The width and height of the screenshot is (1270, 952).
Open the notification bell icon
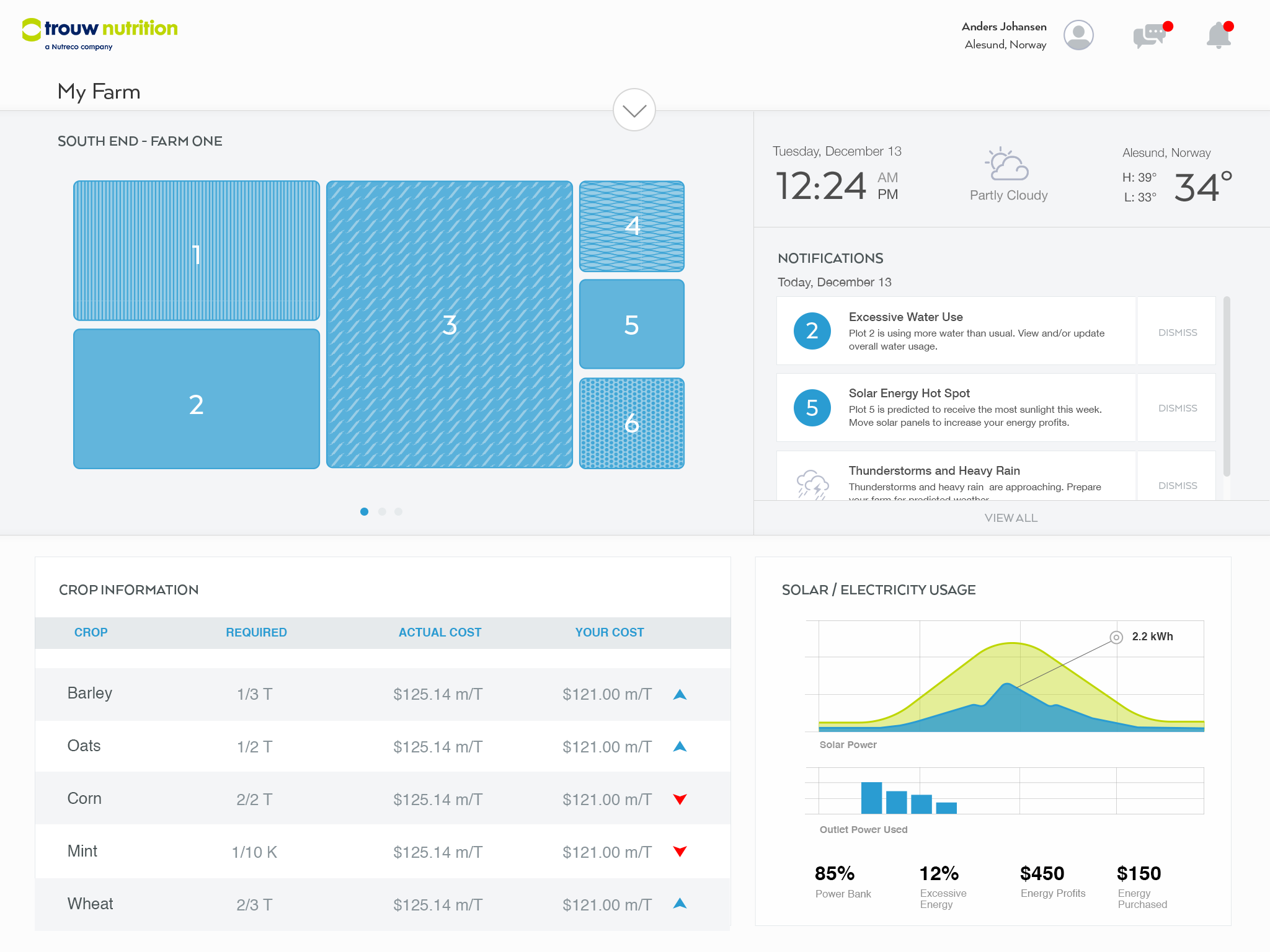[x=1219, y=35]
